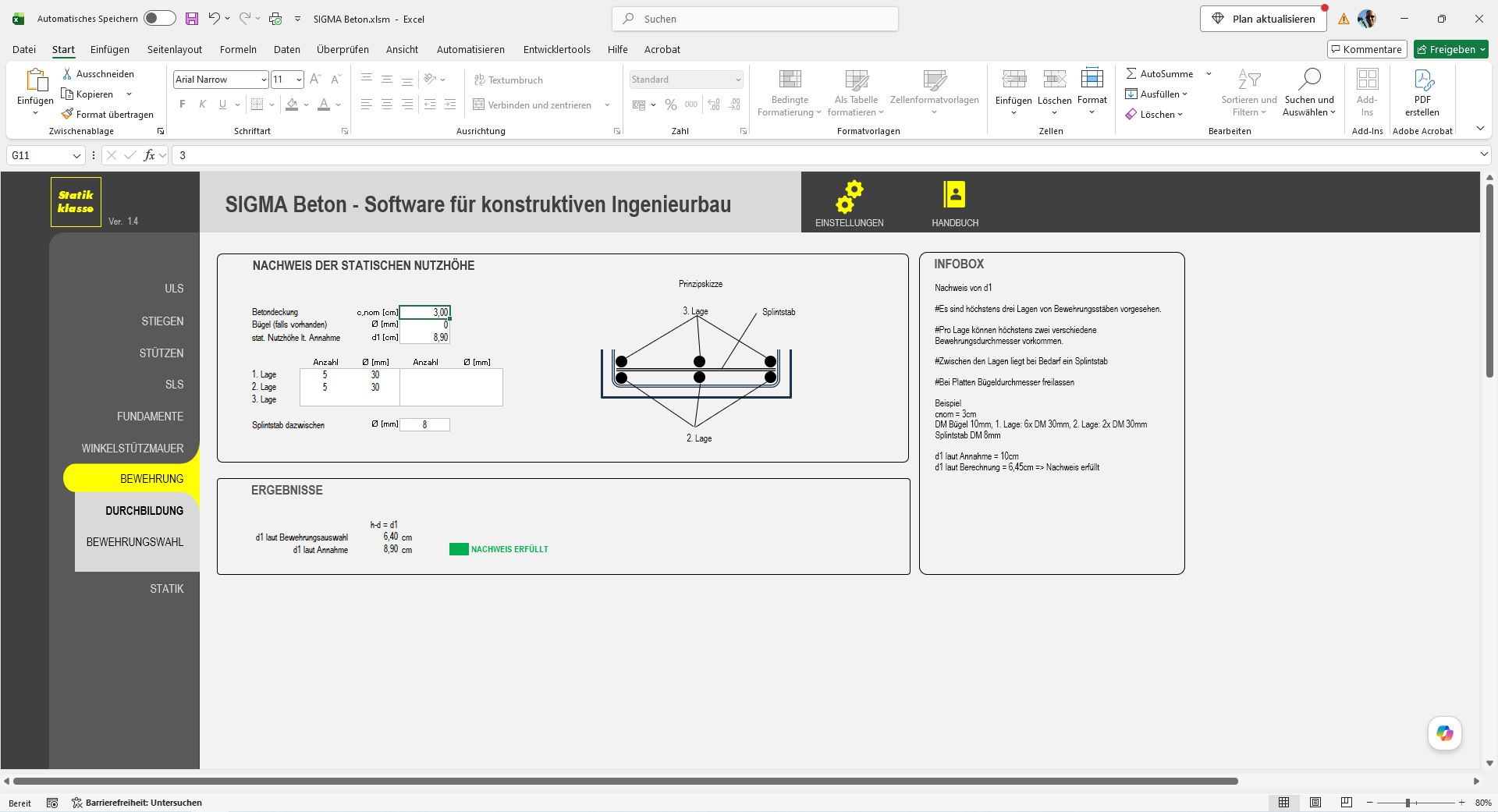This screenshot has width=1498, height=812.
Task: Apply percent number format
Action: [671, 105]
